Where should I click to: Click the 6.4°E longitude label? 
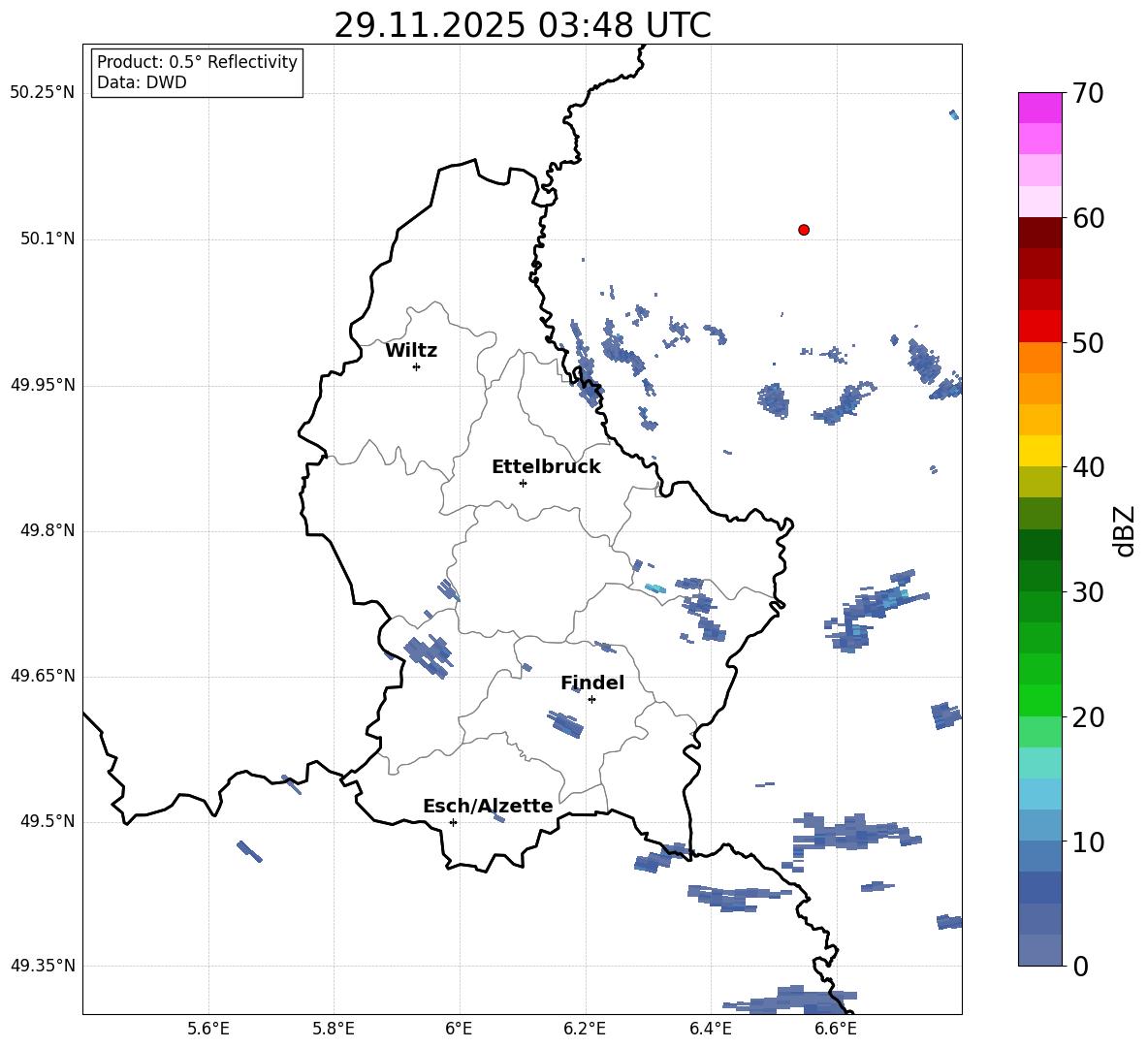point(710,1029)
